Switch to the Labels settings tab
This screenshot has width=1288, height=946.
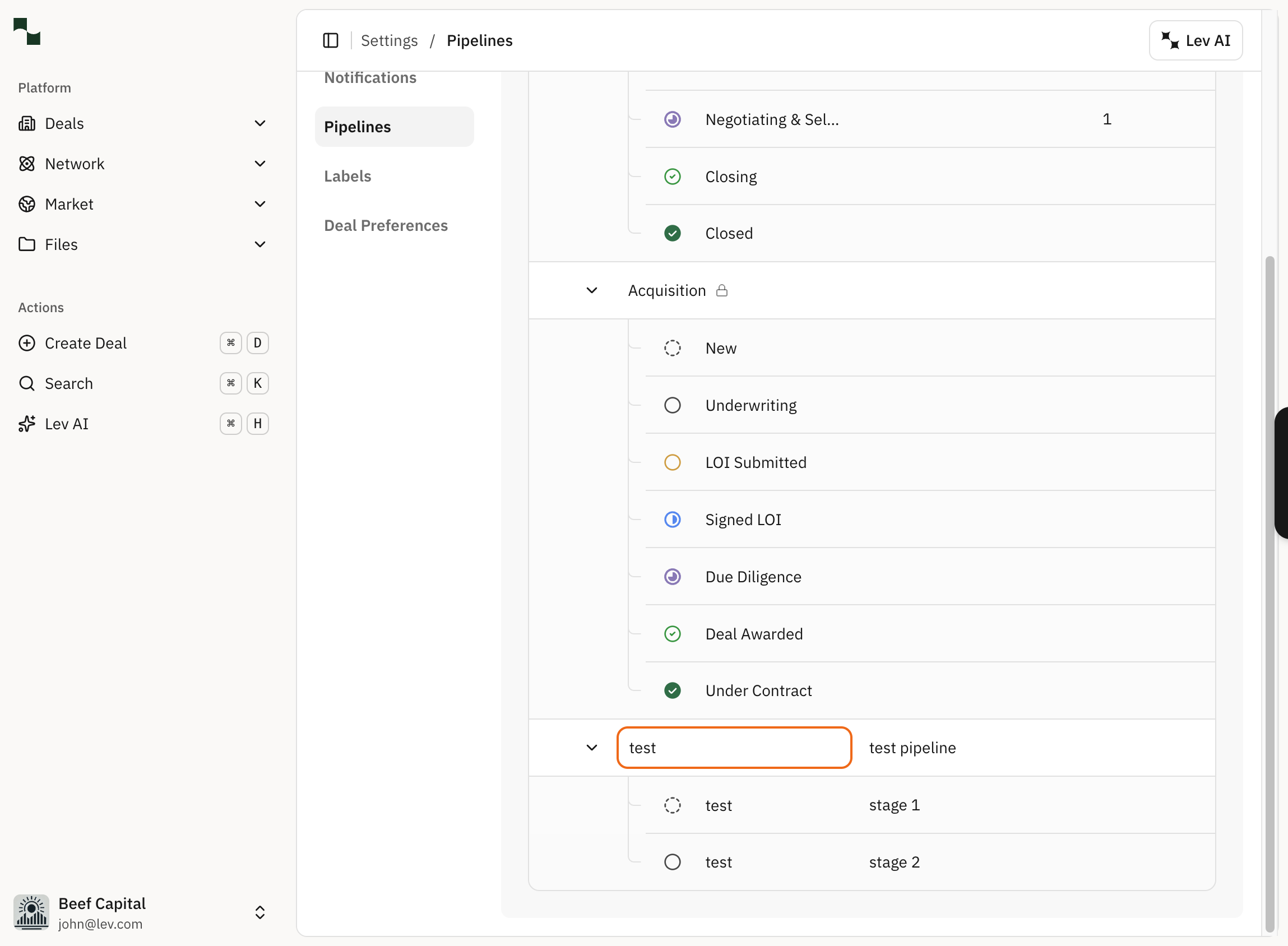coord(347,176)
